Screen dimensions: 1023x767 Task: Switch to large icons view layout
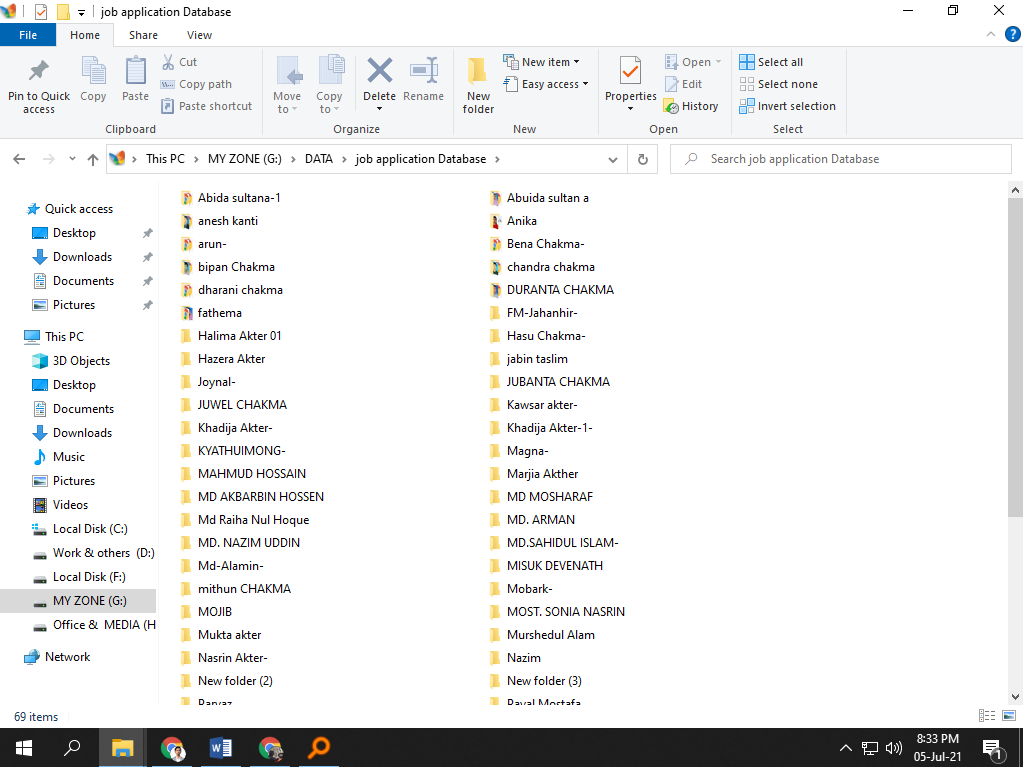1009,716
